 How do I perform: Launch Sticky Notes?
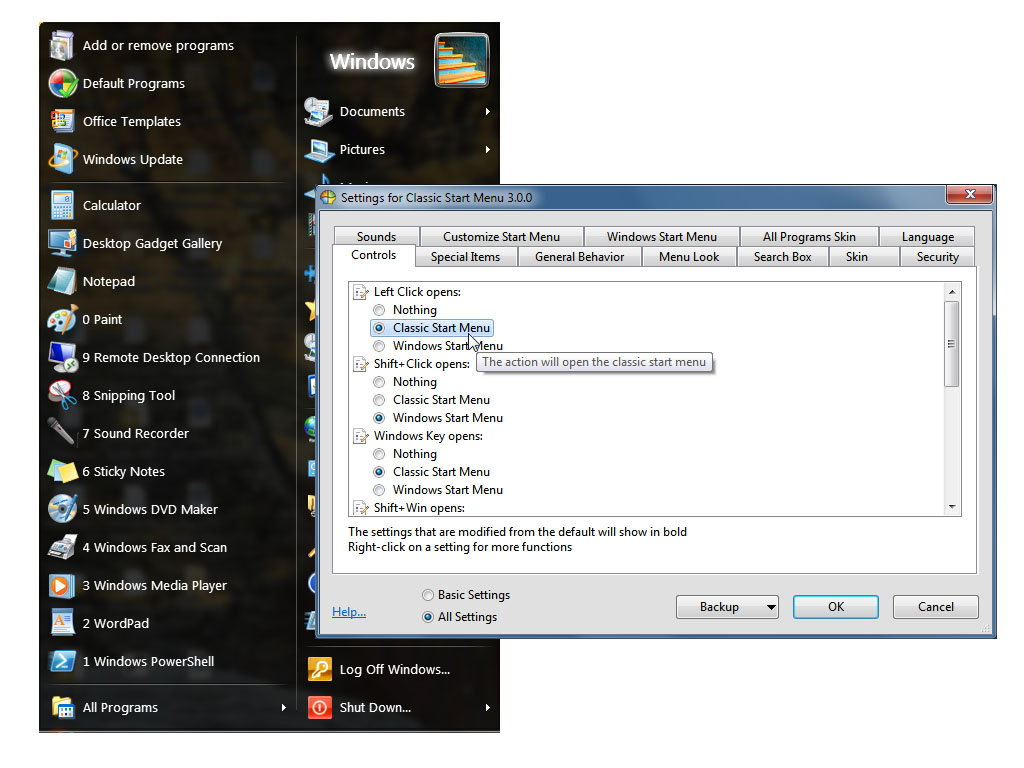[x=123, y=472]
